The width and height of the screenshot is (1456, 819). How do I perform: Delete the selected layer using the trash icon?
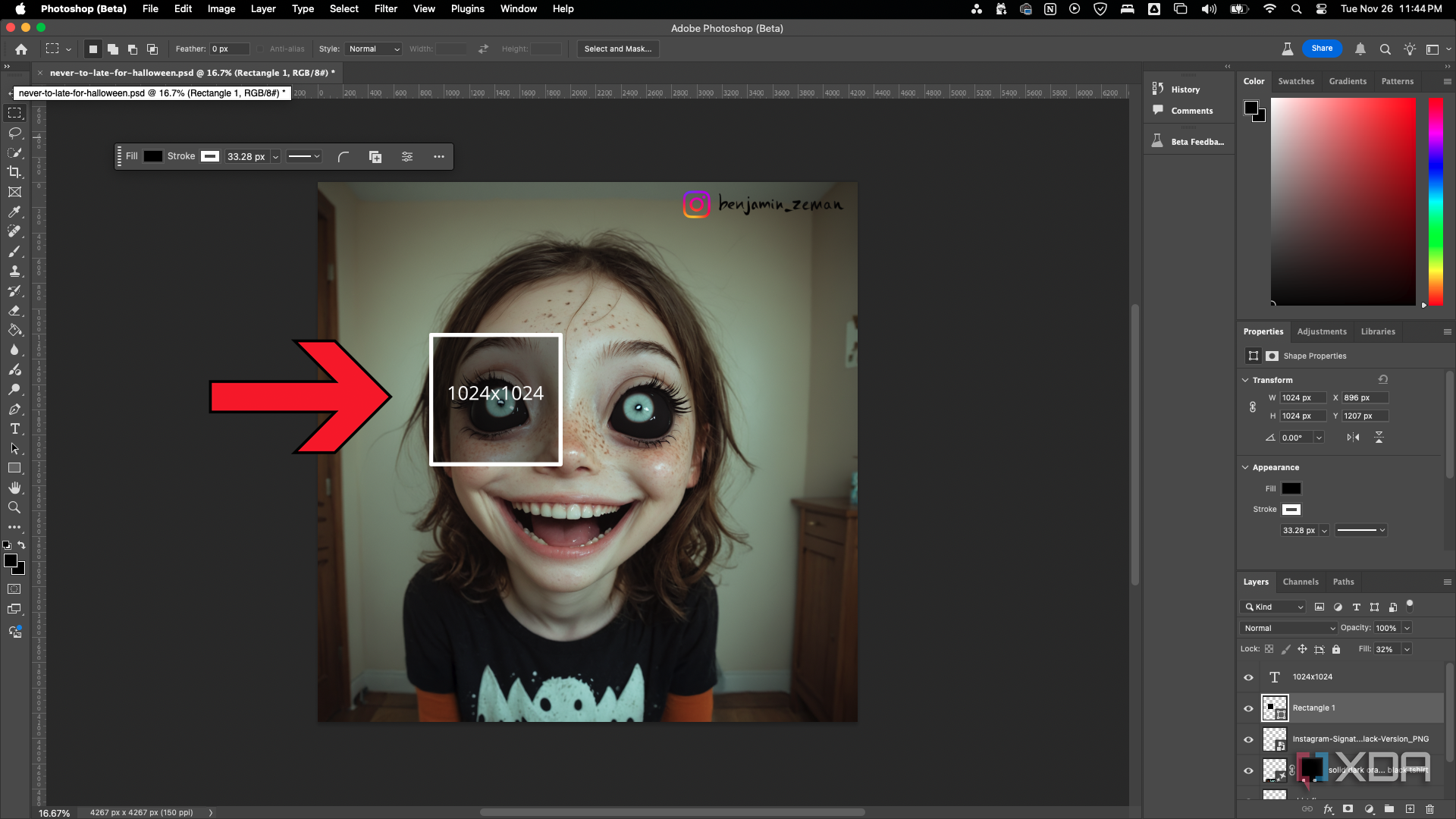pos(1430,808)
